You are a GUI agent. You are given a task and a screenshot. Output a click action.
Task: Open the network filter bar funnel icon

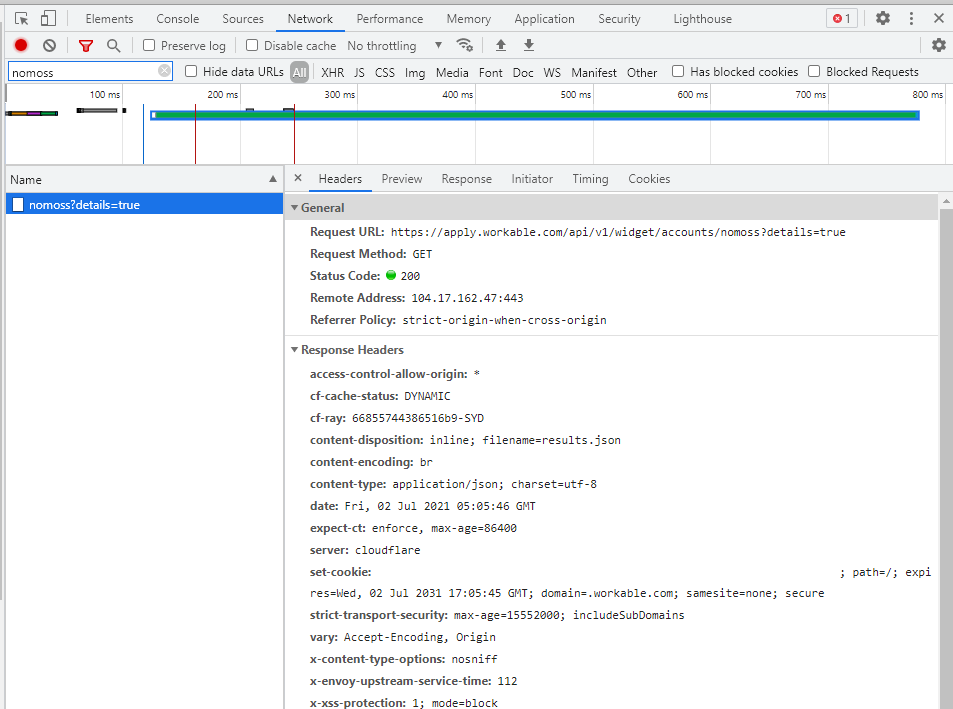click(x=85, y=45)
